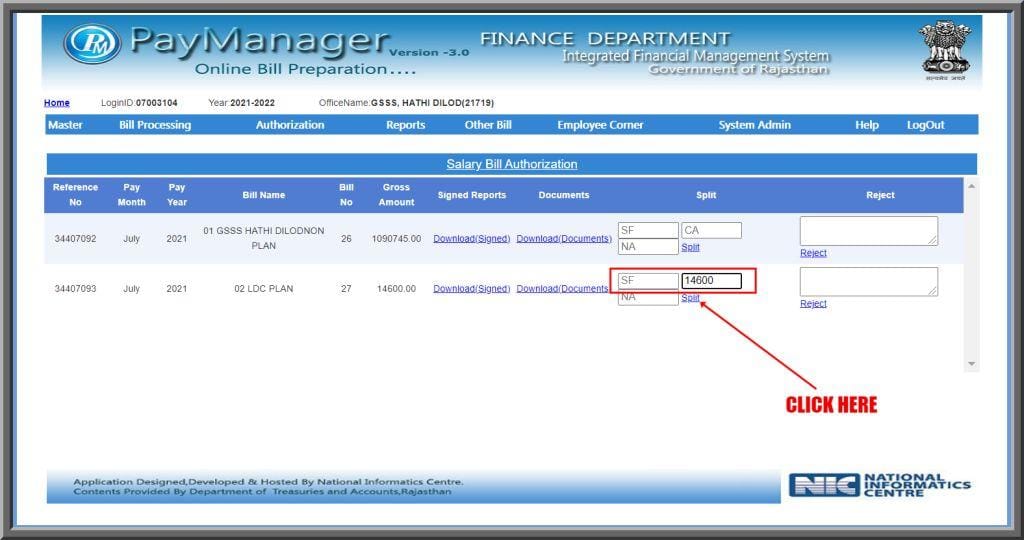Viewport: 1024px width, 540px height.
Task: Click gross amount 14600.00
Action: (x=396, y=289)
